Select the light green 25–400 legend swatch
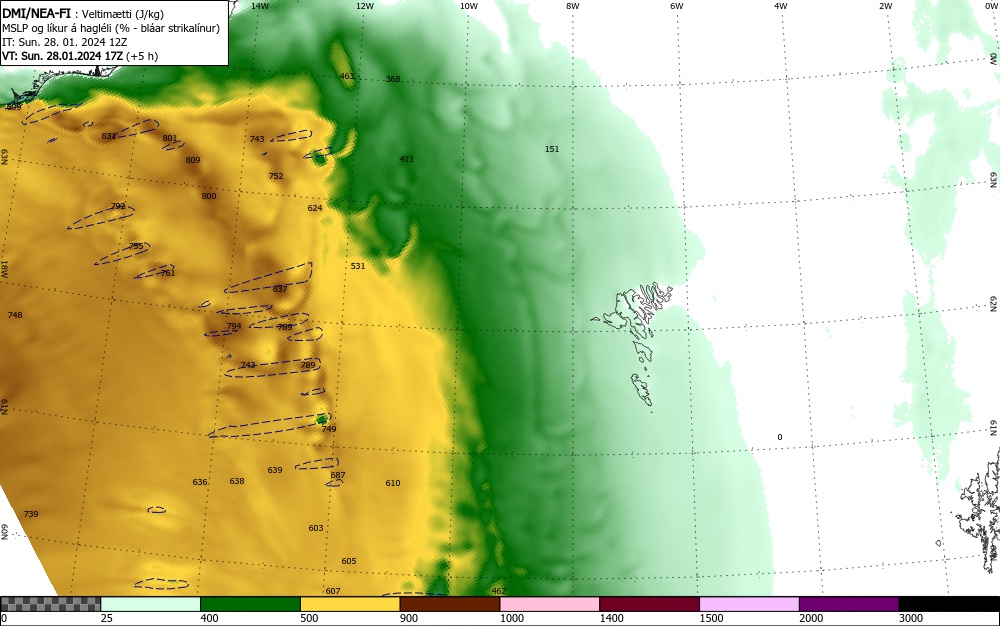This screenshot has width=1000, height=626. (x=151, y=604)
